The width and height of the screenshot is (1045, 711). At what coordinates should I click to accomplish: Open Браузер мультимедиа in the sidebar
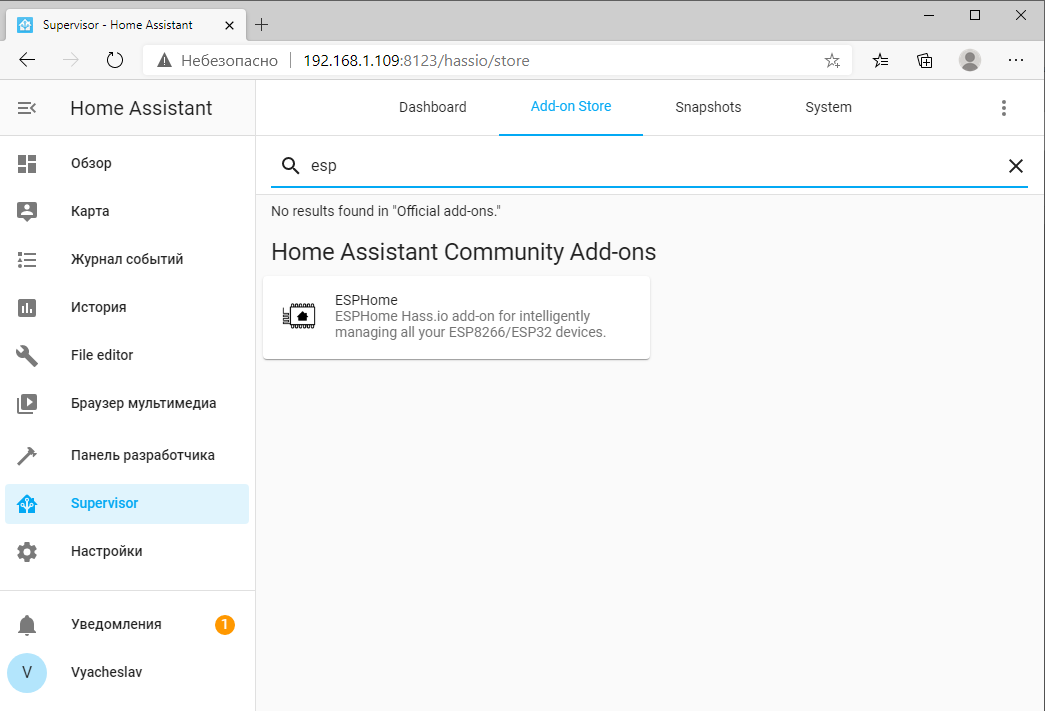tap(127, 403)
